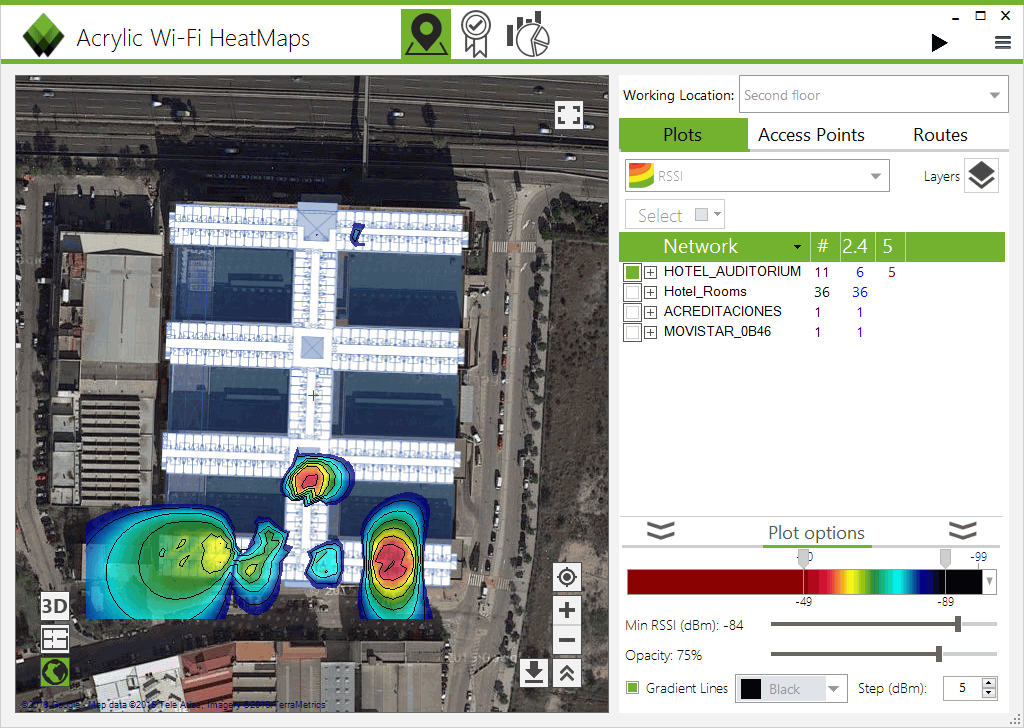1024x728 pixels.
Task: Click the Step (dBm) input field
Action: pos(963,688)
